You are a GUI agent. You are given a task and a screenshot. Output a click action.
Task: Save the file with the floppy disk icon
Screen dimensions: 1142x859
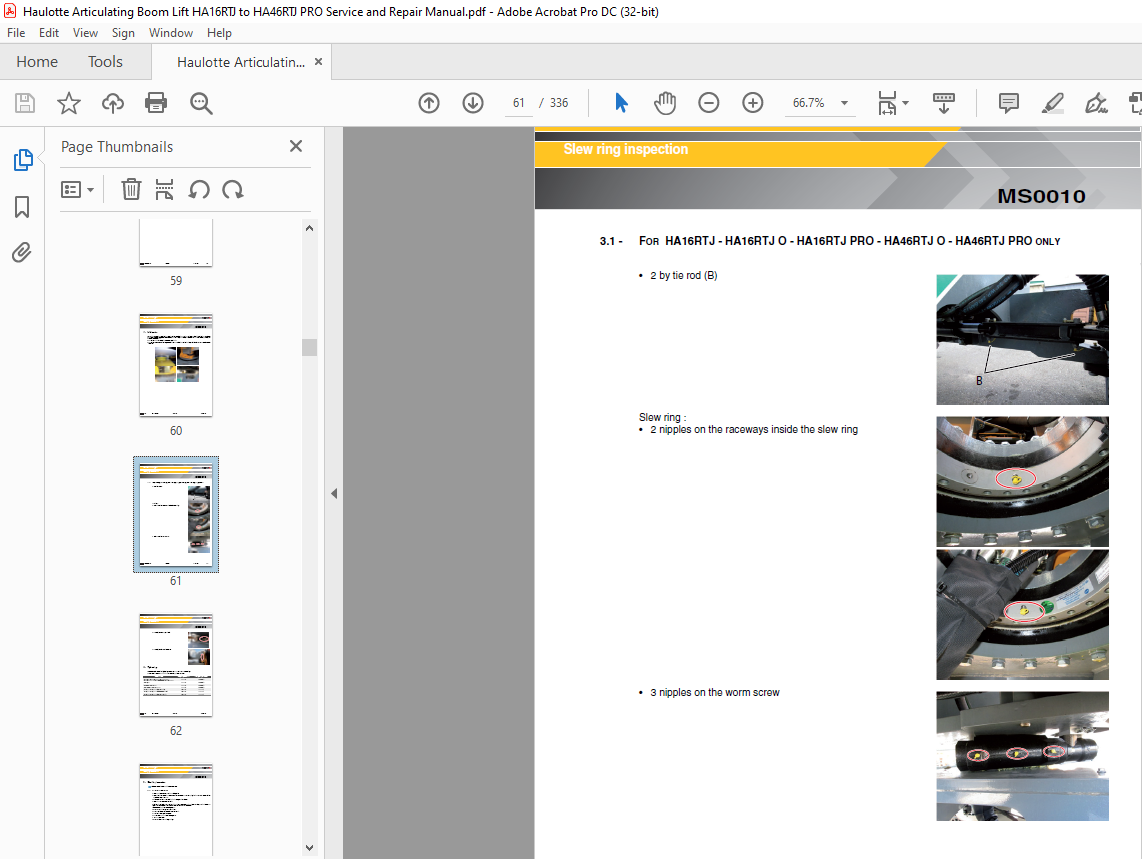(x=25, y=103)
